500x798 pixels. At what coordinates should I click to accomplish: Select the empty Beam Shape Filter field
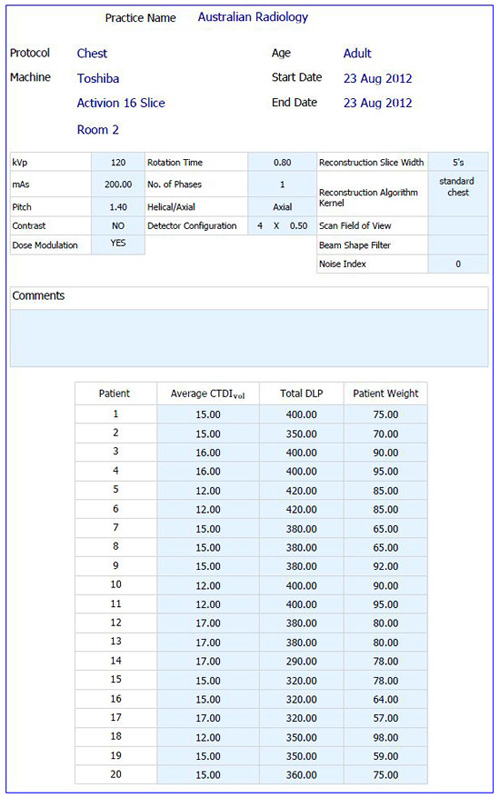458,245
